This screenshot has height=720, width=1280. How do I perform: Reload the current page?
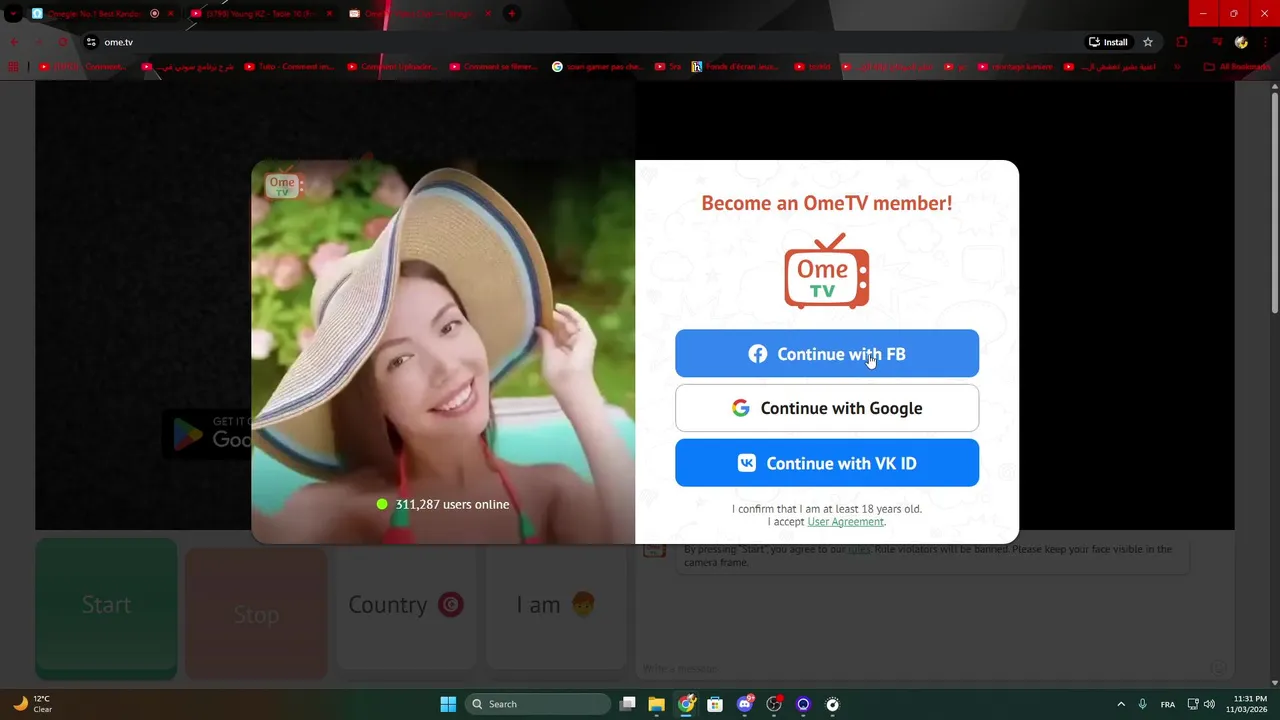(x=62, y=42)
